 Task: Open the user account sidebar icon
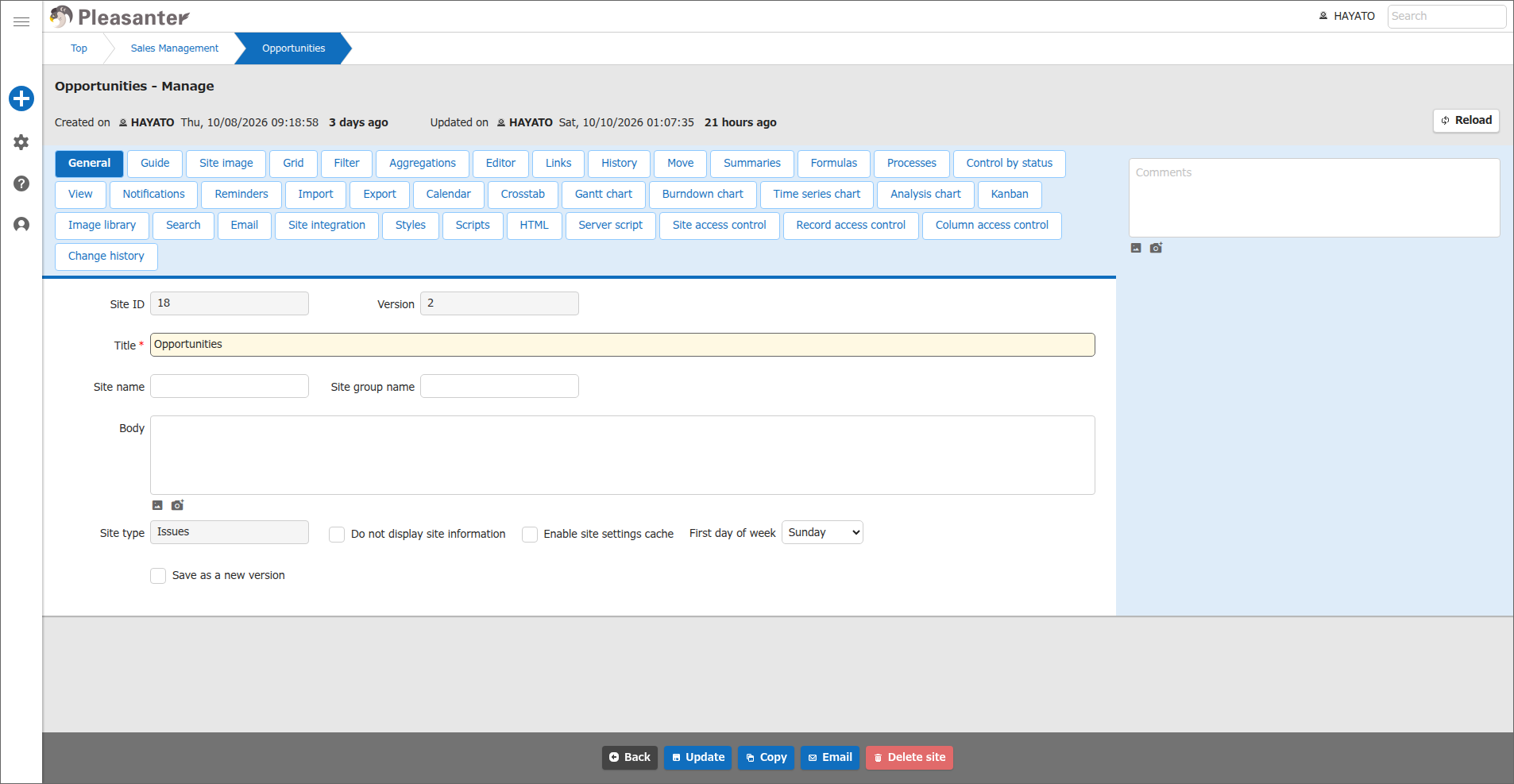tap(21, 225)
